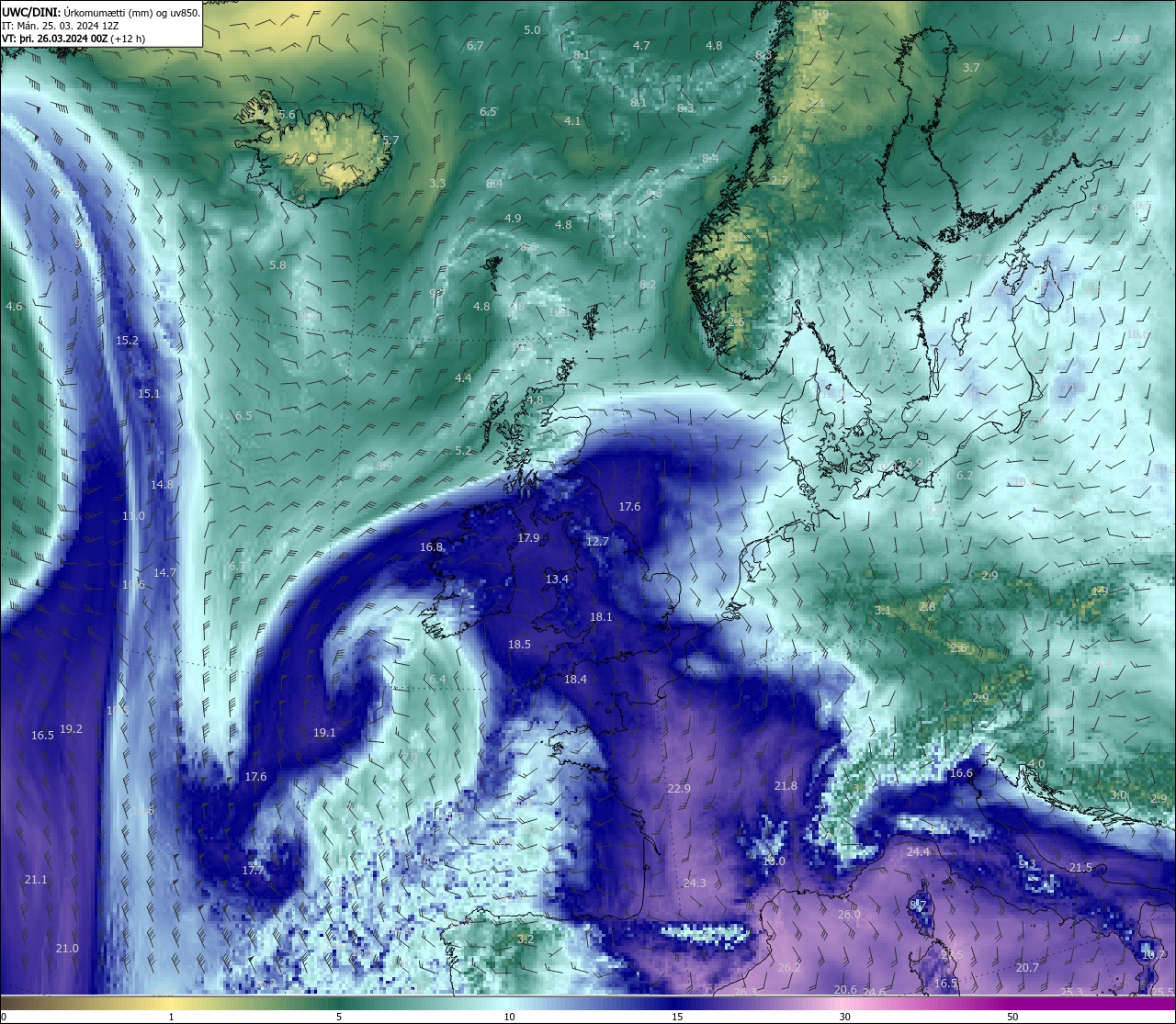Click the map value '2.7' over Norway
The width and height of the screenshot is (1176, 1024).
779,180
